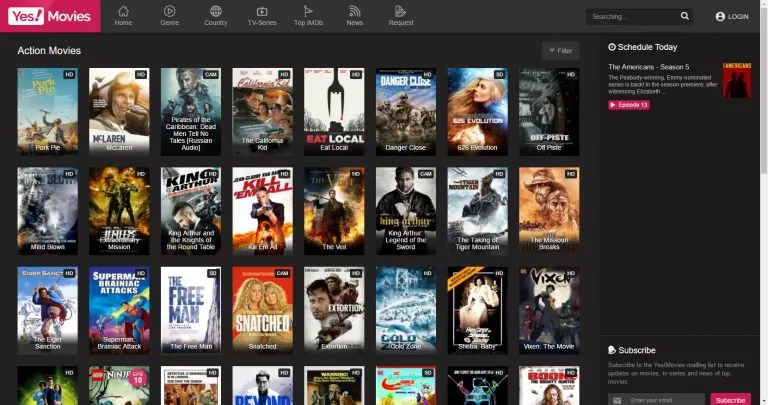Click the Action Movies heading
This screenshot has width=768, height=405.
(x=49, y=50)
